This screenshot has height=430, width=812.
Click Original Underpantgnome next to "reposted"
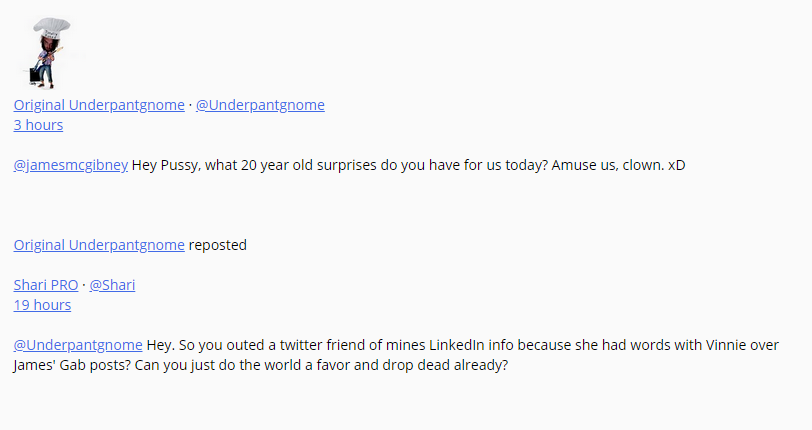click(99, 245)
